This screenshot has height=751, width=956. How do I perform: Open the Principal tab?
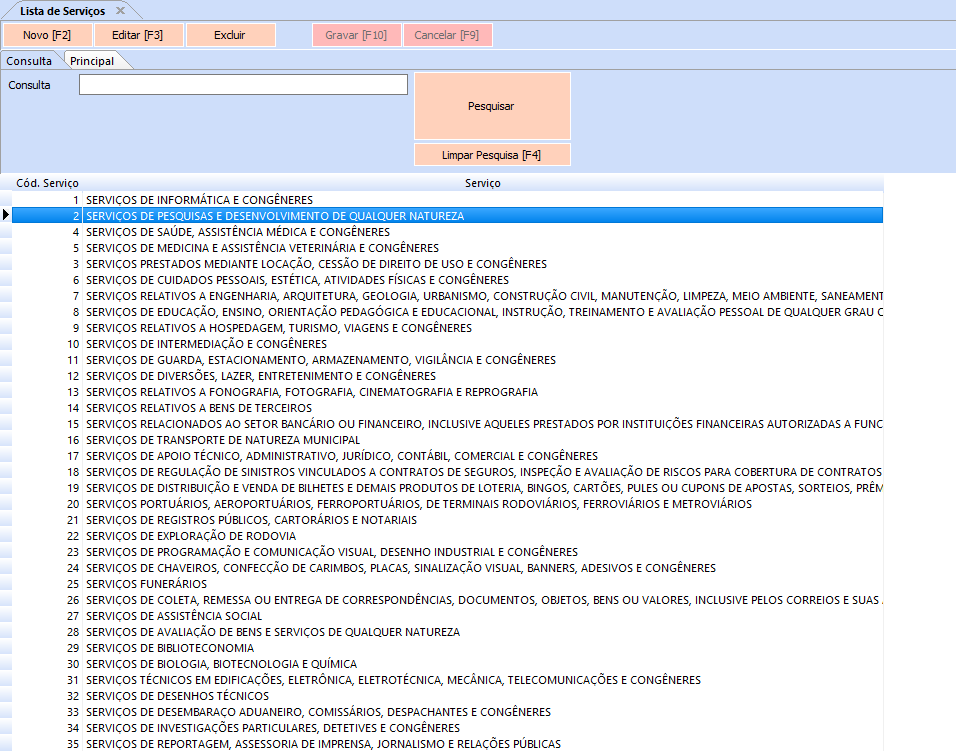92,61
